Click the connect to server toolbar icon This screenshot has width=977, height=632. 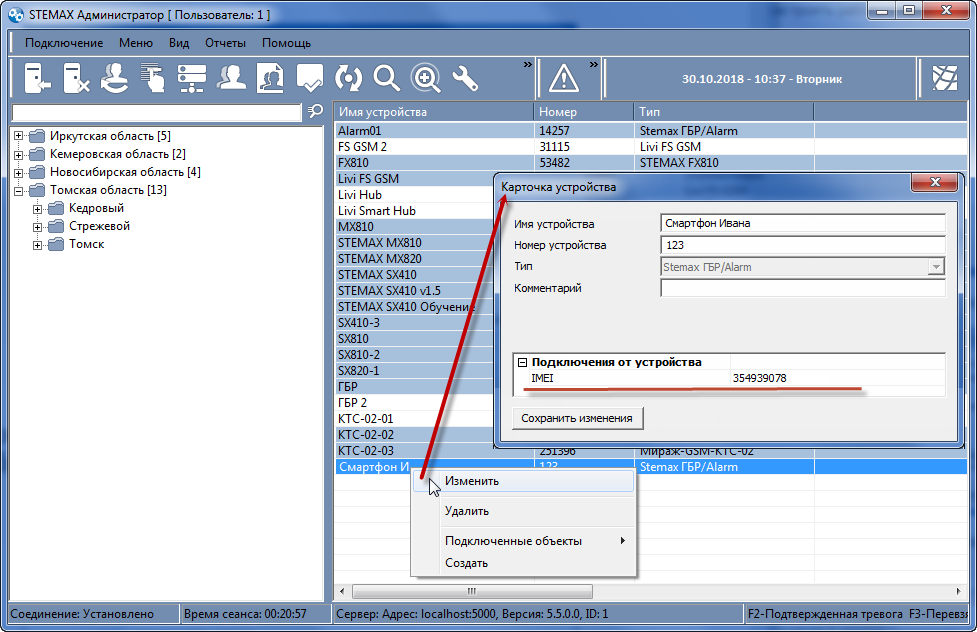37,79
